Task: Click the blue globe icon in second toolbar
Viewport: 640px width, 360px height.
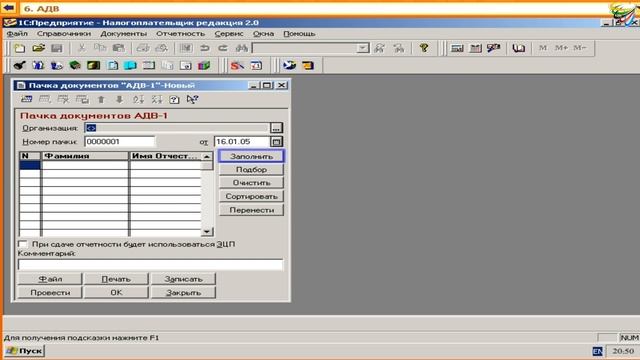Action: pos(289,65)
